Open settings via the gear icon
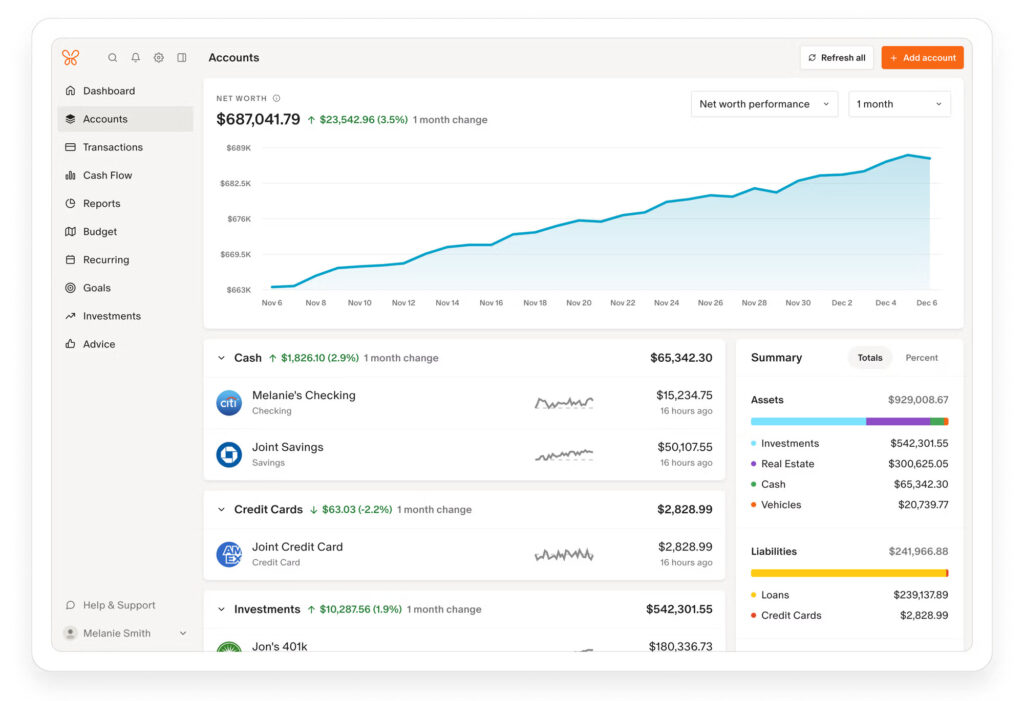1024x701 pixels. tap(159, 58)
